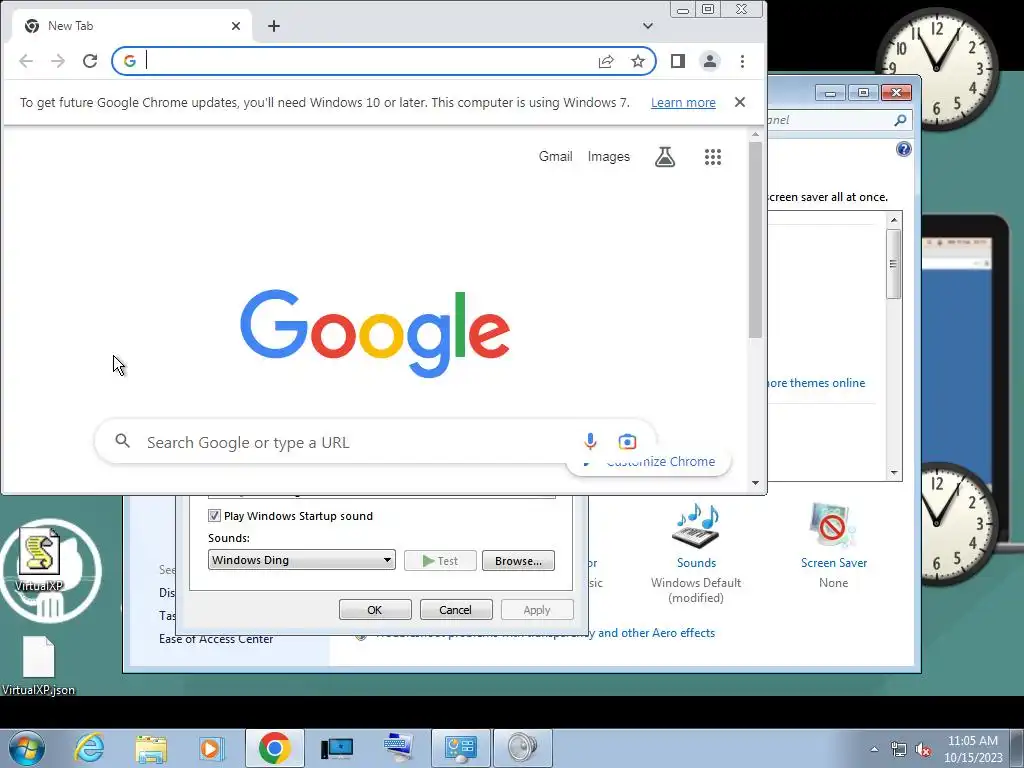Open the VirtualXP desktop shortcut
The width and height of the screenshot is (1024, 768).
39,562
